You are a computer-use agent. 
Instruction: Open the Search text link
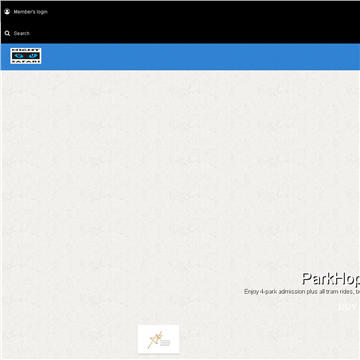coord(22,34)
